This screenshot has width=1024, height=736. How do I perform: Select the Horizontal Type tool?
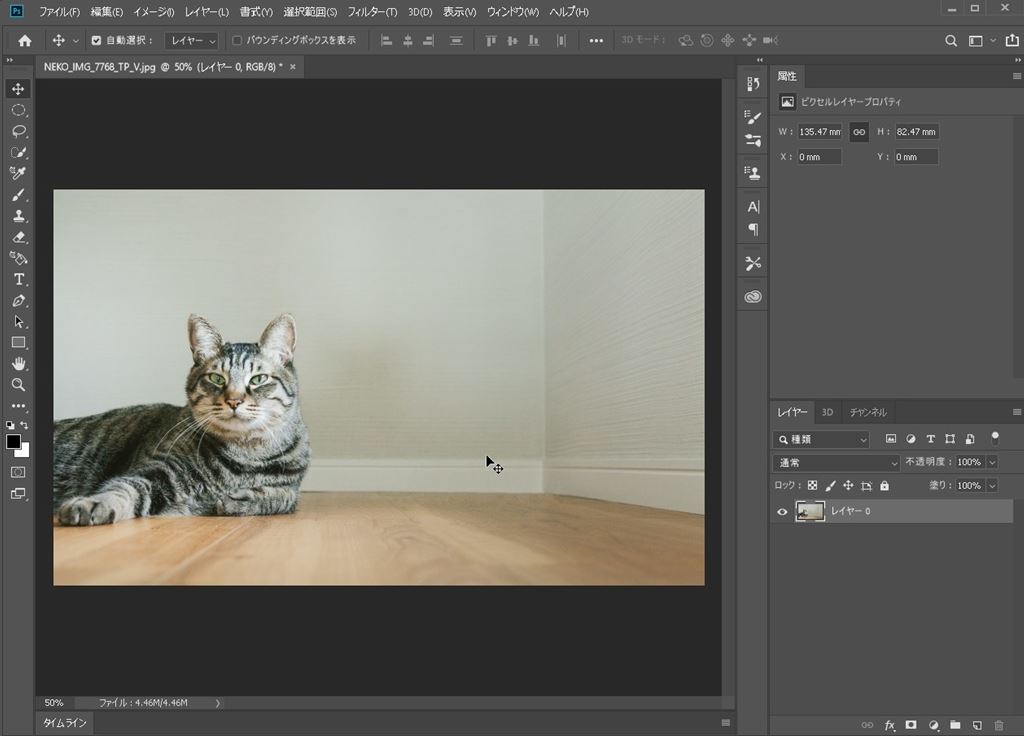[18, 279]
